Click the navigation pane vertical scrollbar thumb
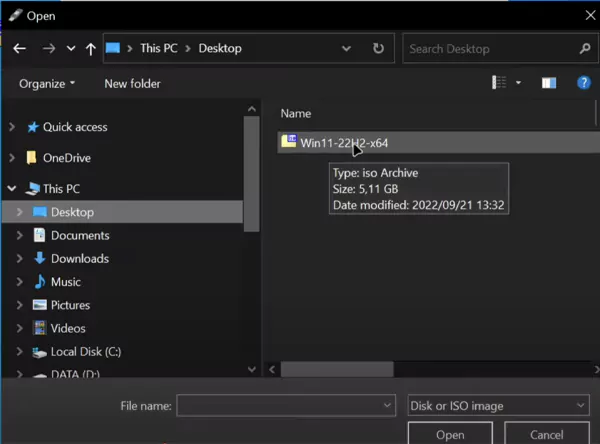 tap(251, 173)
